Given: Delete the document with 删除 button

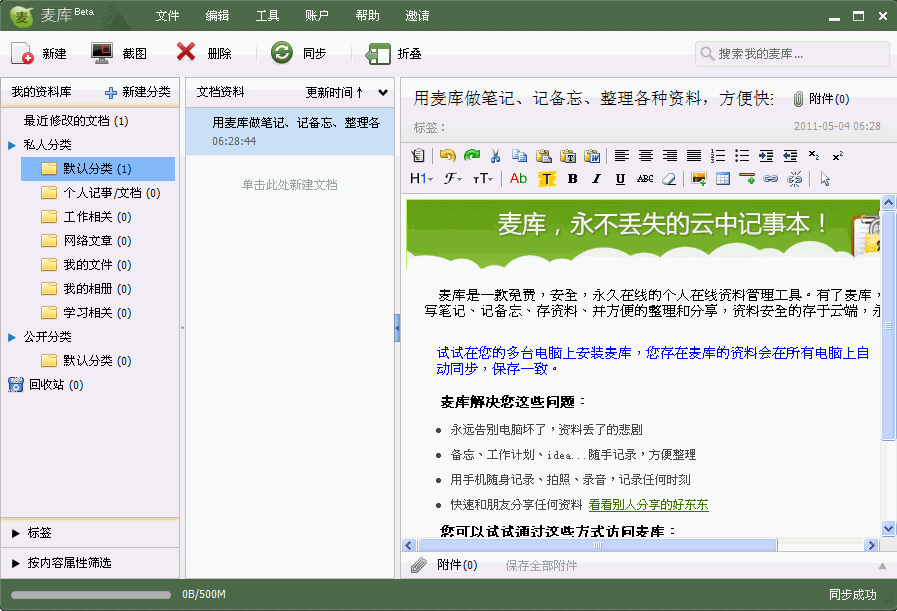Looking at the screenshot, I should pos(203,54).
